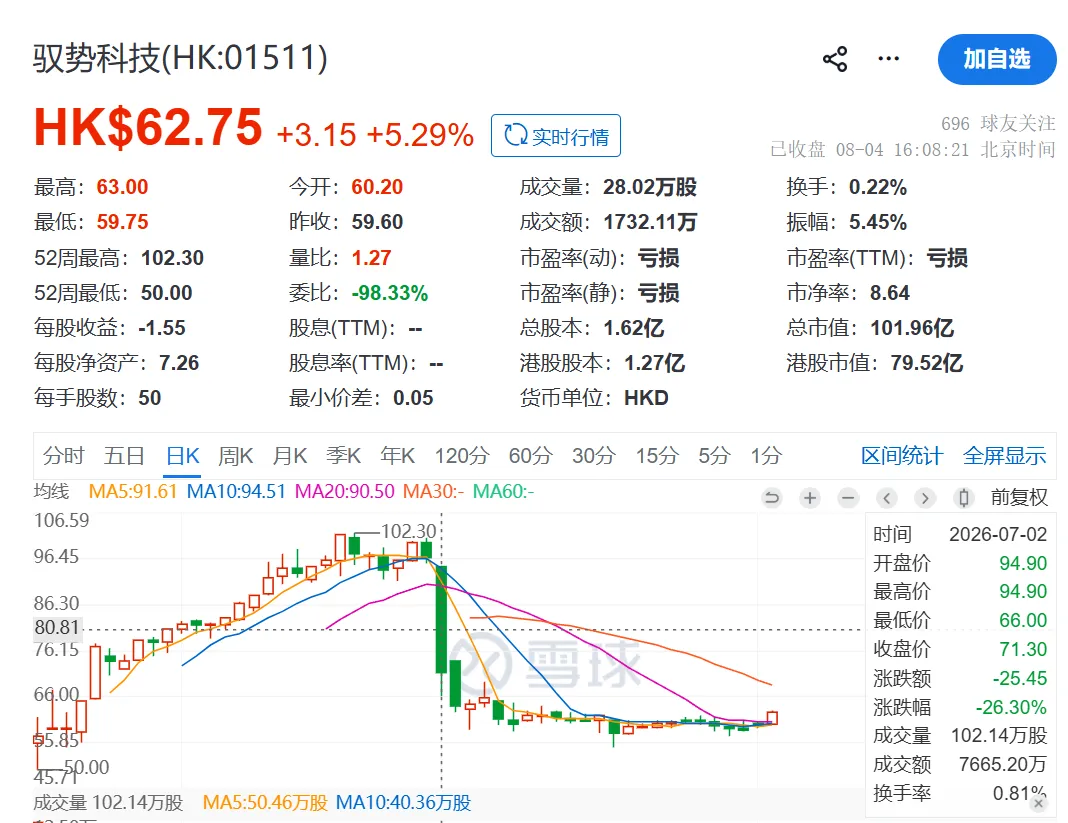
Task: Click the 委比 value -98.33%
Action: [390, 293]
